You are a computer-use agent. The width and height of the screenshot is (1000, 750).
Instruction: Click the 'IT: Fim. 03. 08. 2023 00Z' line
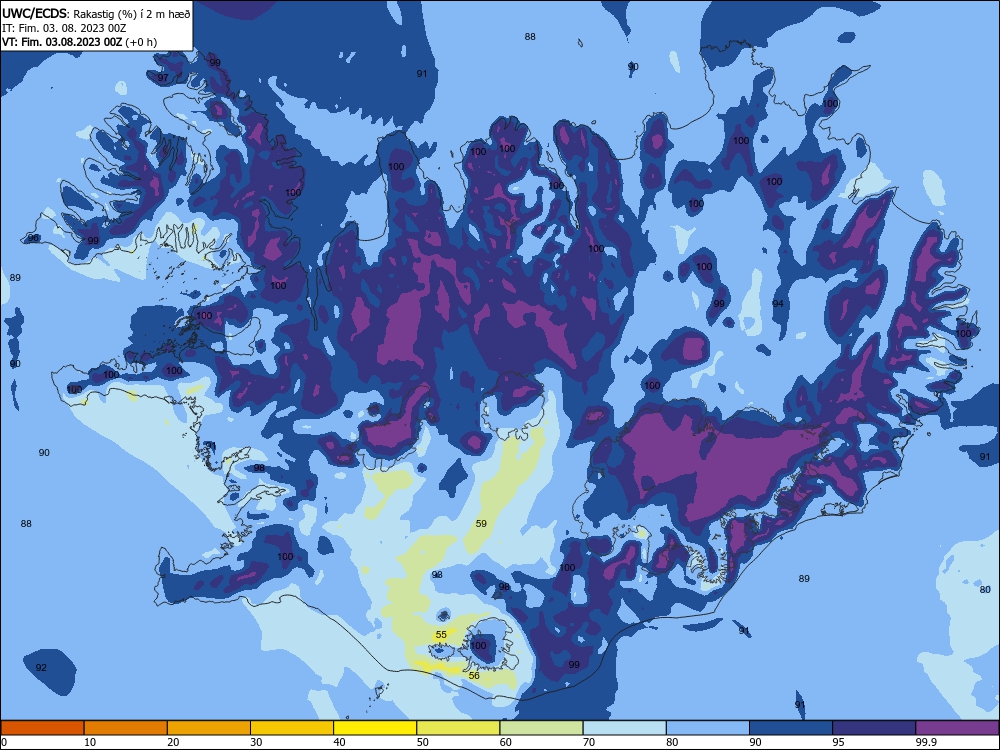tap(64, 28)
